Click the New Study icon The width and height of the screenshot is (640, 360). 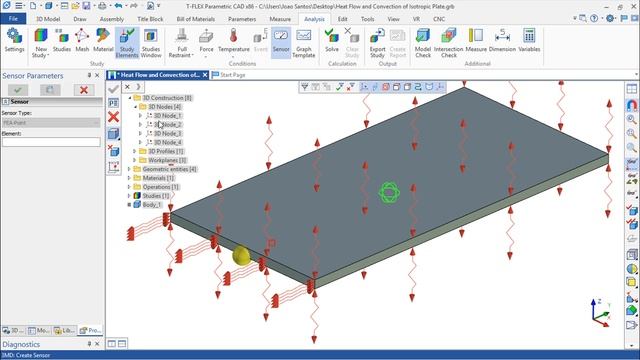point(41,43)
